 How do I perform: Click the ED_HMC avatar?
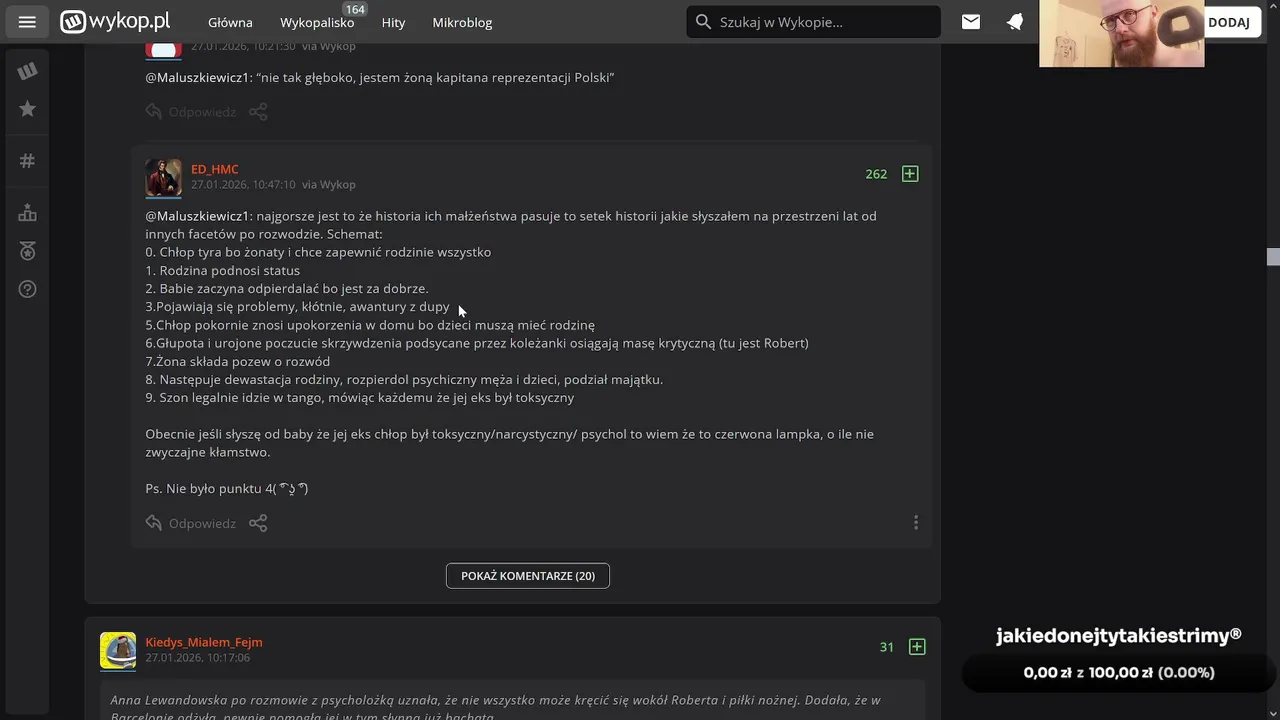pos(163,177)
